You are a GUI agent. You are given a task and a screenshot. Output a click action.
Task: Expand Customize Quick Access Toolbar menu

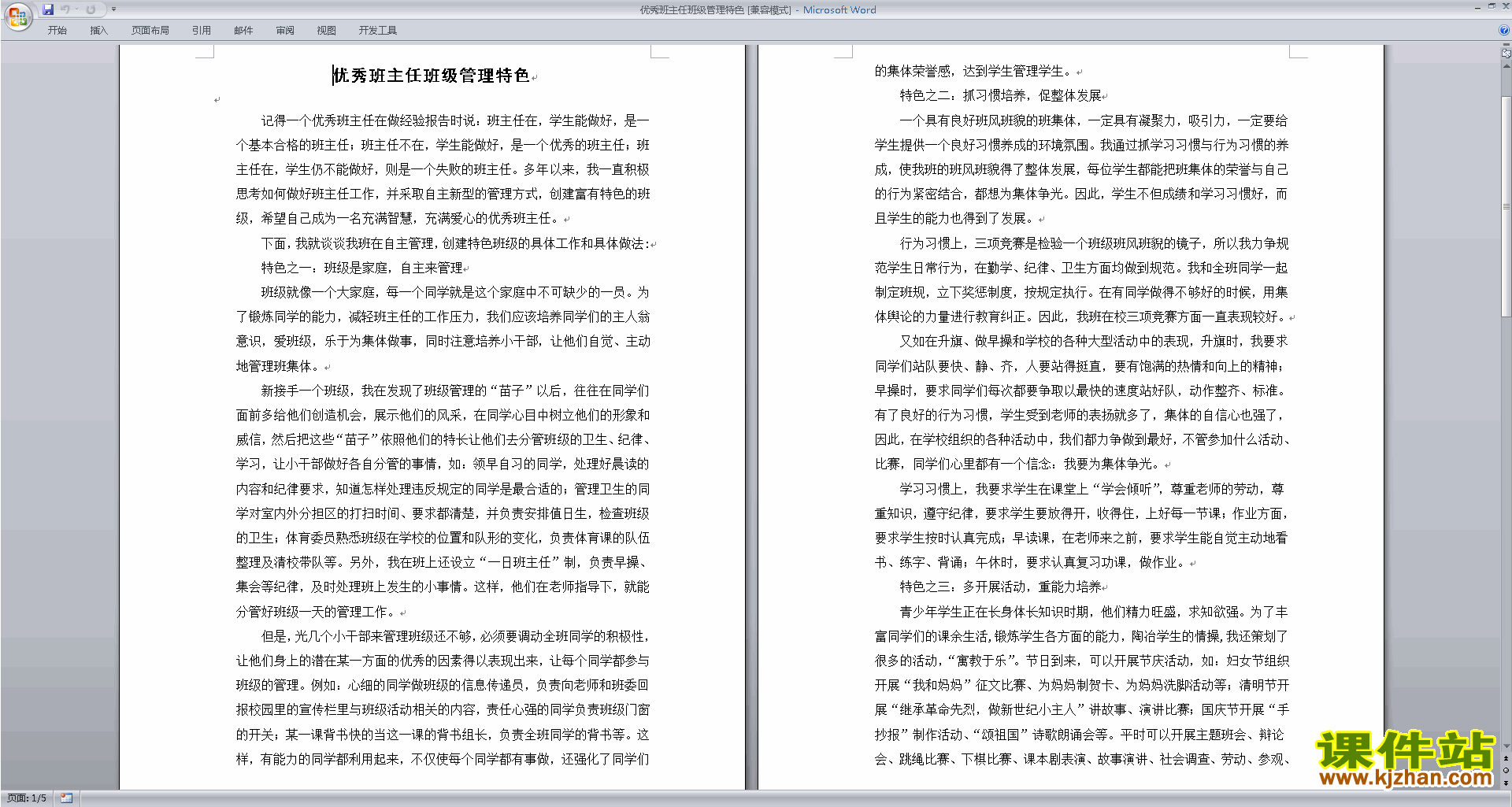point(113,9)
